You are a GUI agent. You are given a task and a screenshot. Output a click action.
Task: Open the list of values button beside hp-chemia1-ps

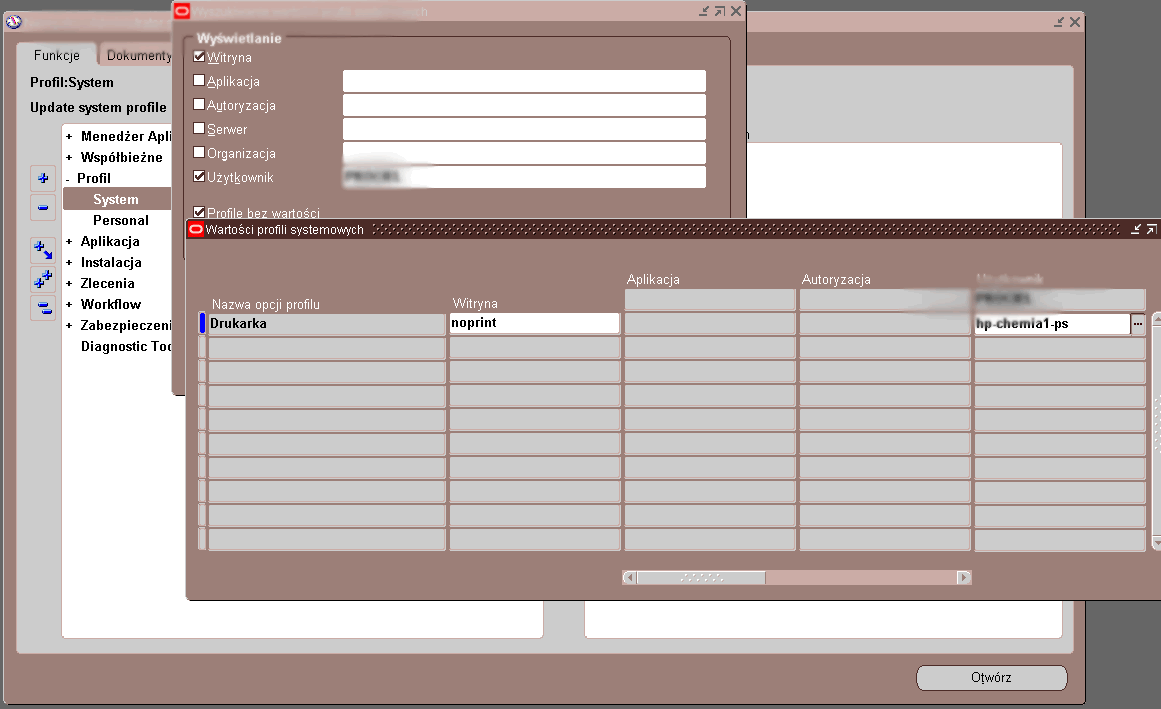pyautogui.click(x=1138, y=324)
